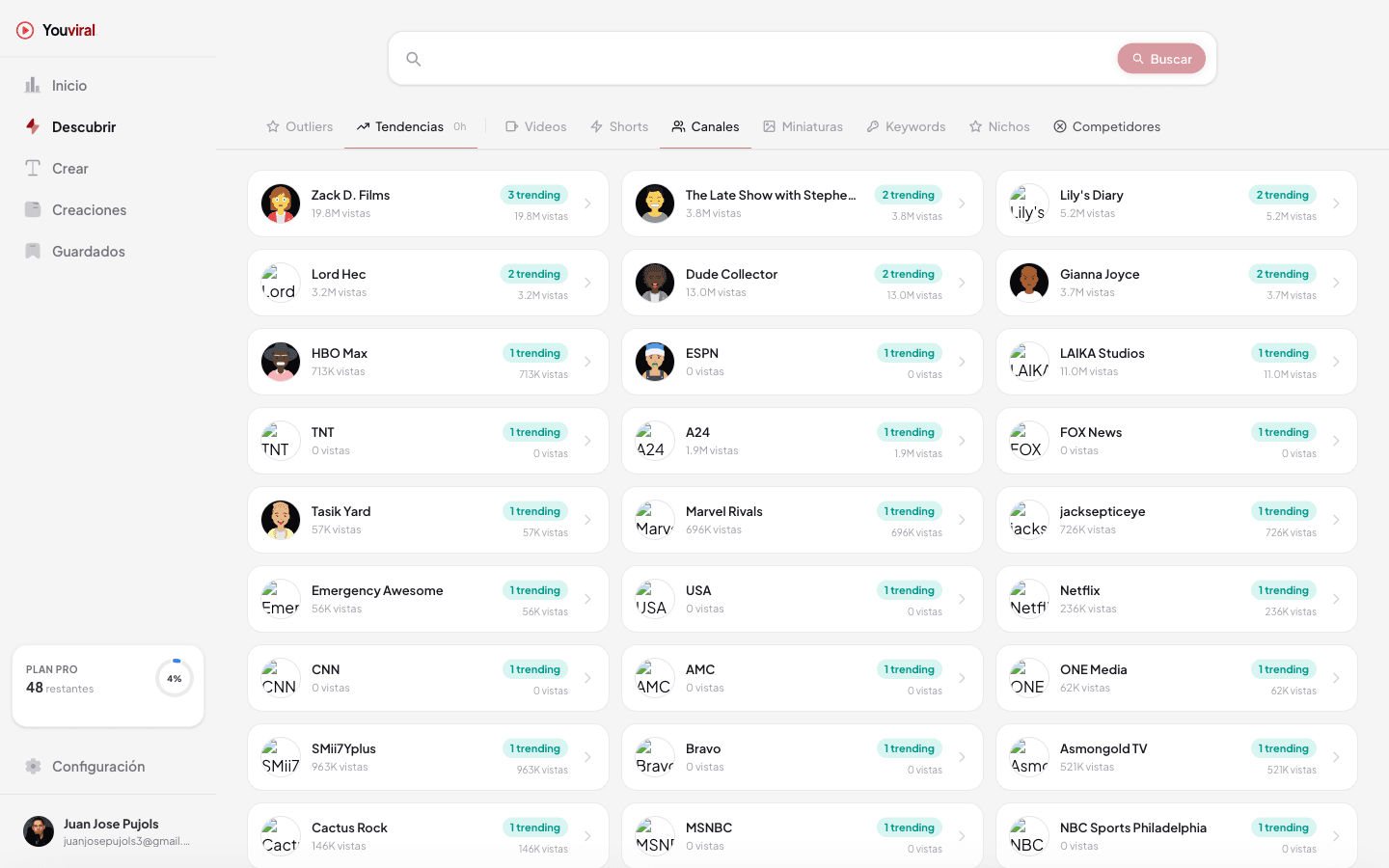Viewport: 1389px width, 868px height.
Task: Click the Competidores circle-x icon
Action: 1060,126
